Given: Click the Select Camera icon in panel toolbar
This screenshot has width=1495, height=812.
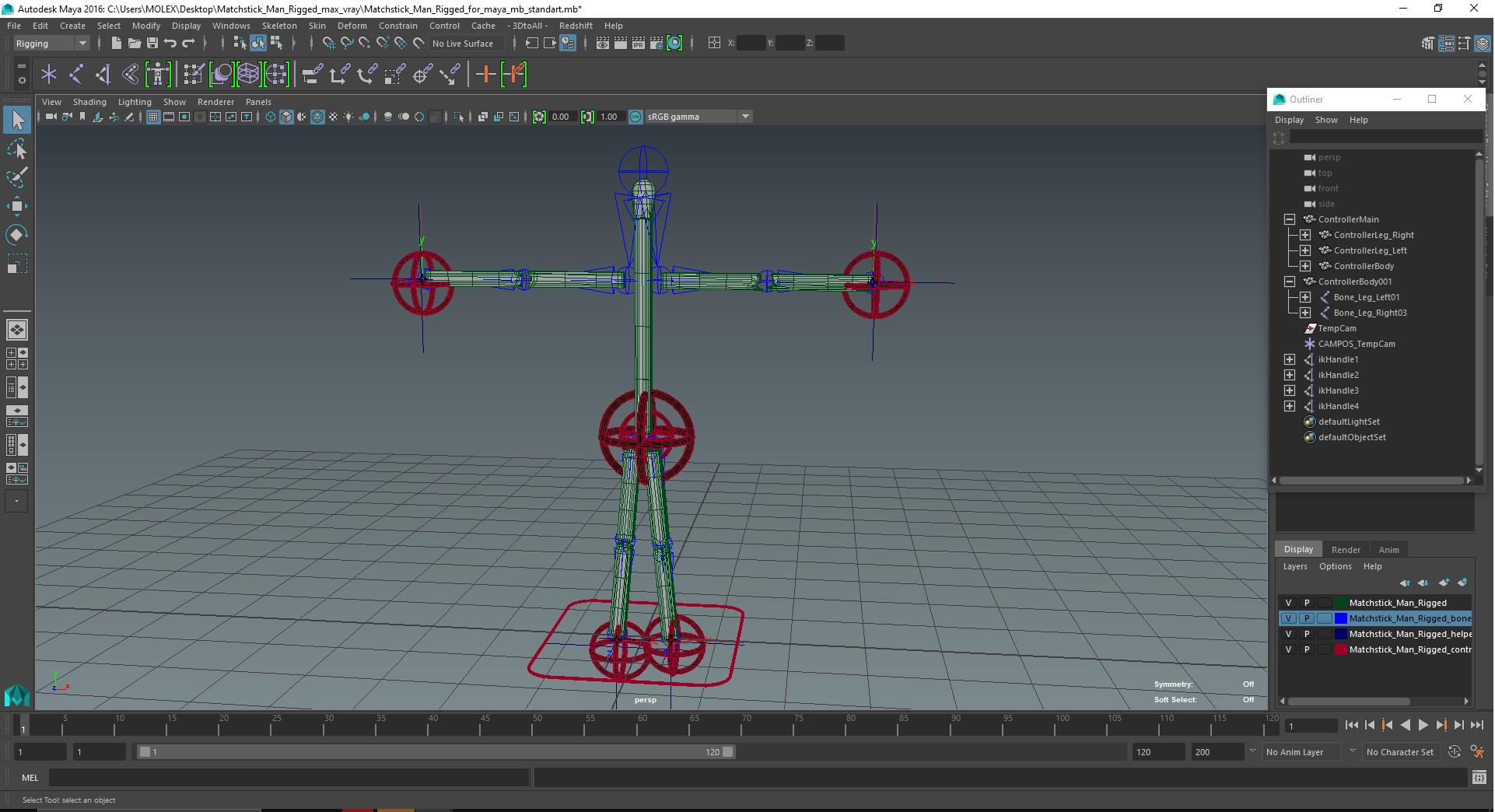Looking at the screenshot, I should click(51, 117).
